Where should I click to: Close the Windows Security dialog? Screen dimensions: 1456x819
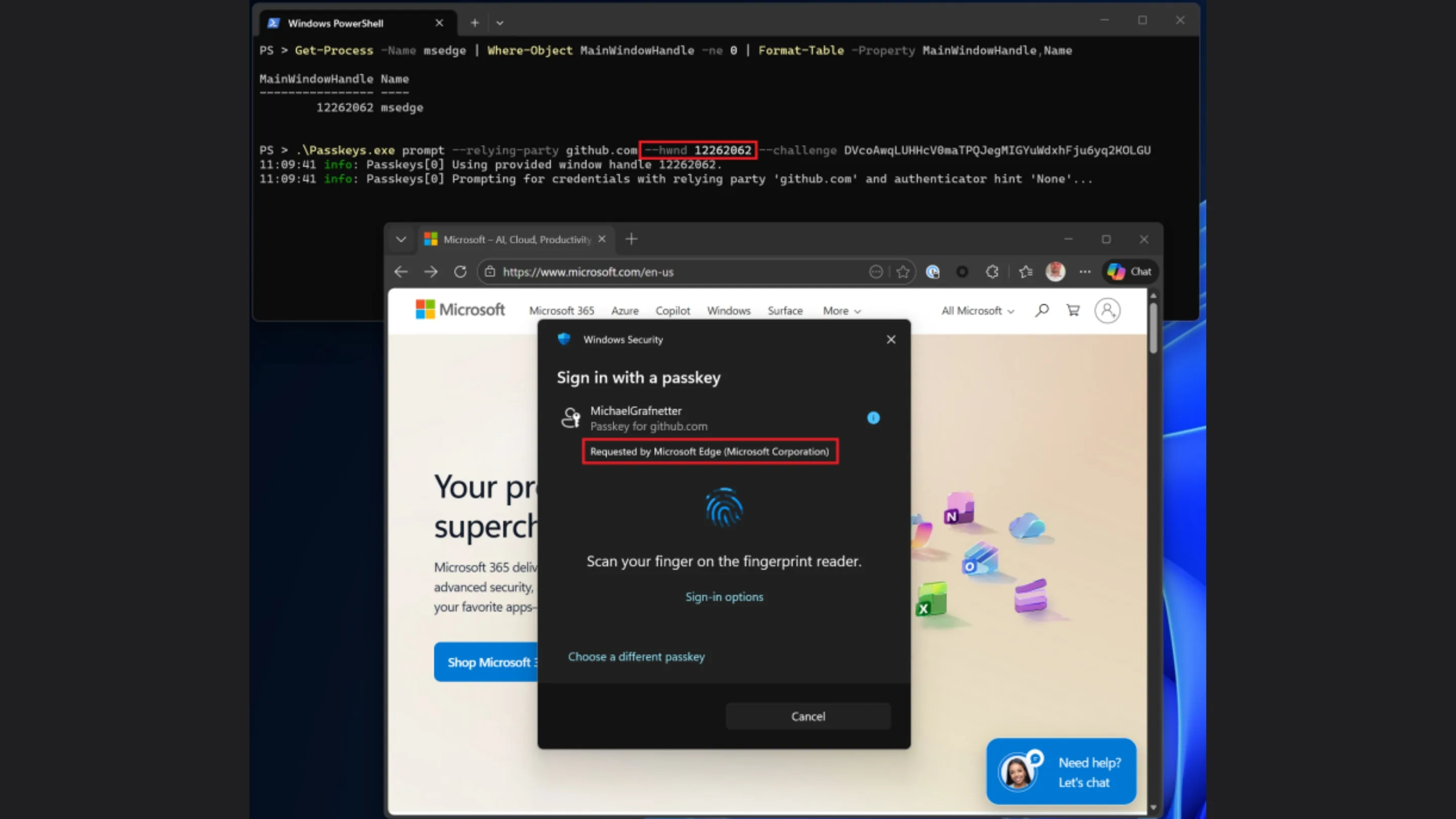[x=891, y=339]
